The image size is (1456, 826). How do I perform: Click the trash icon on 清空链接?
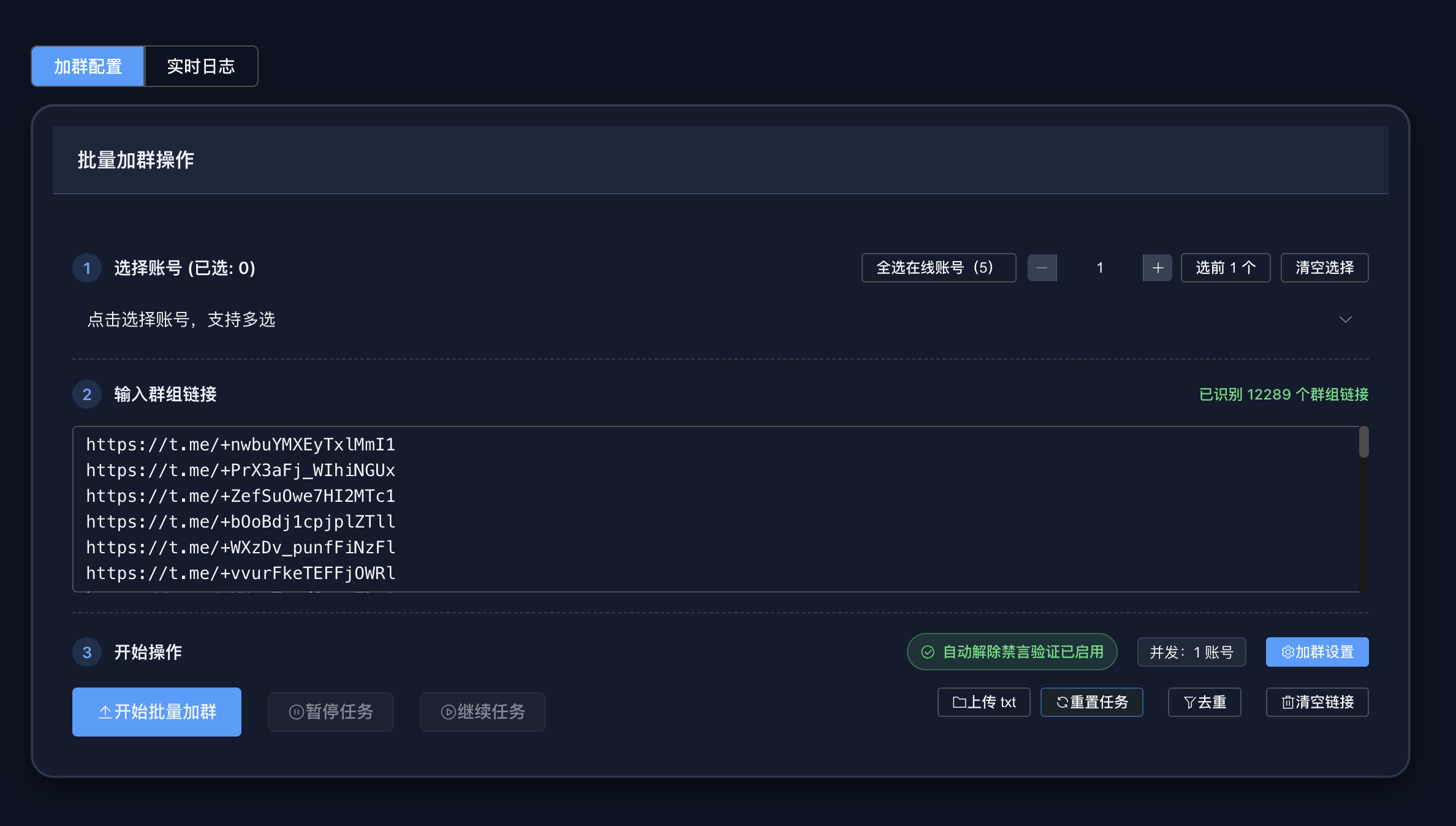1287,702
